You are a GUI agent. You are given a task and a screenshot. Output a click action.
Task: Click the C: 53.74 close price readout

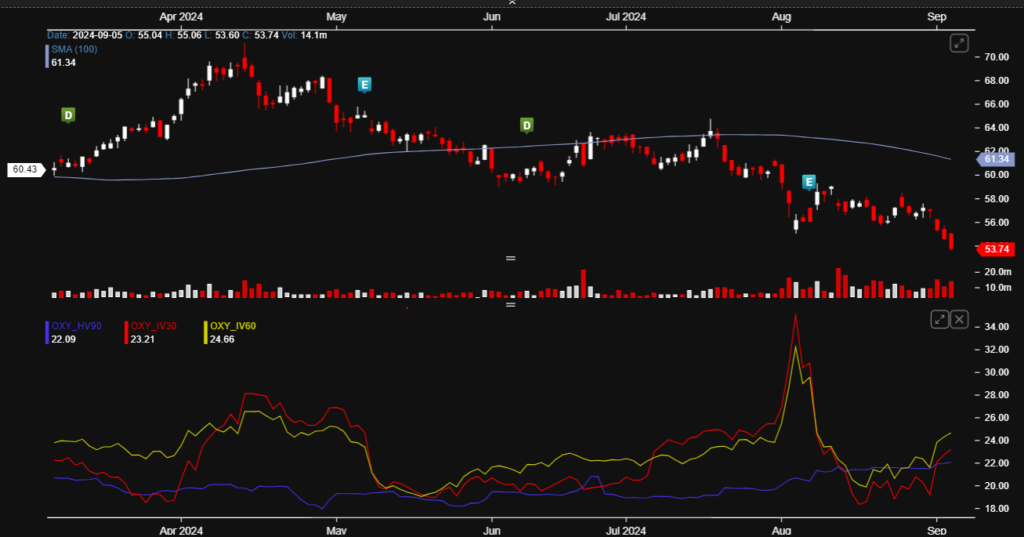[261, 35]
